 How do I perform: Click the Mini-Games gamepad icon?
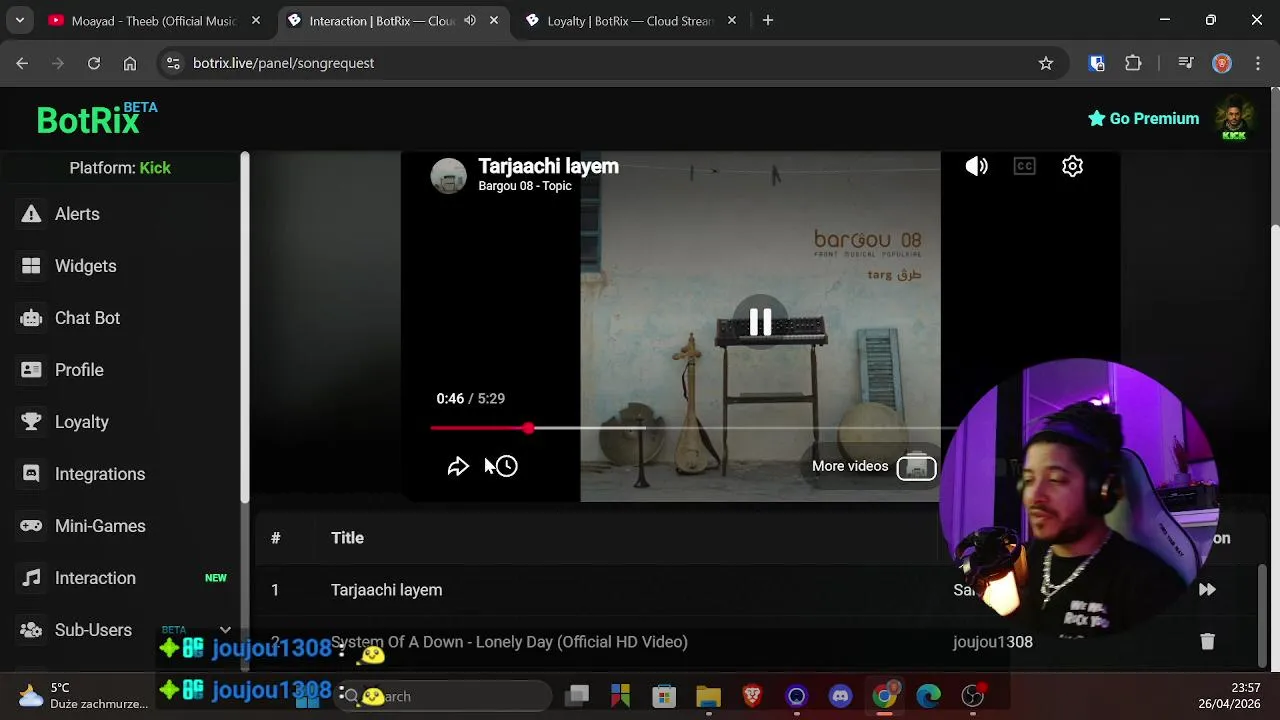click(x=32, y=526)
